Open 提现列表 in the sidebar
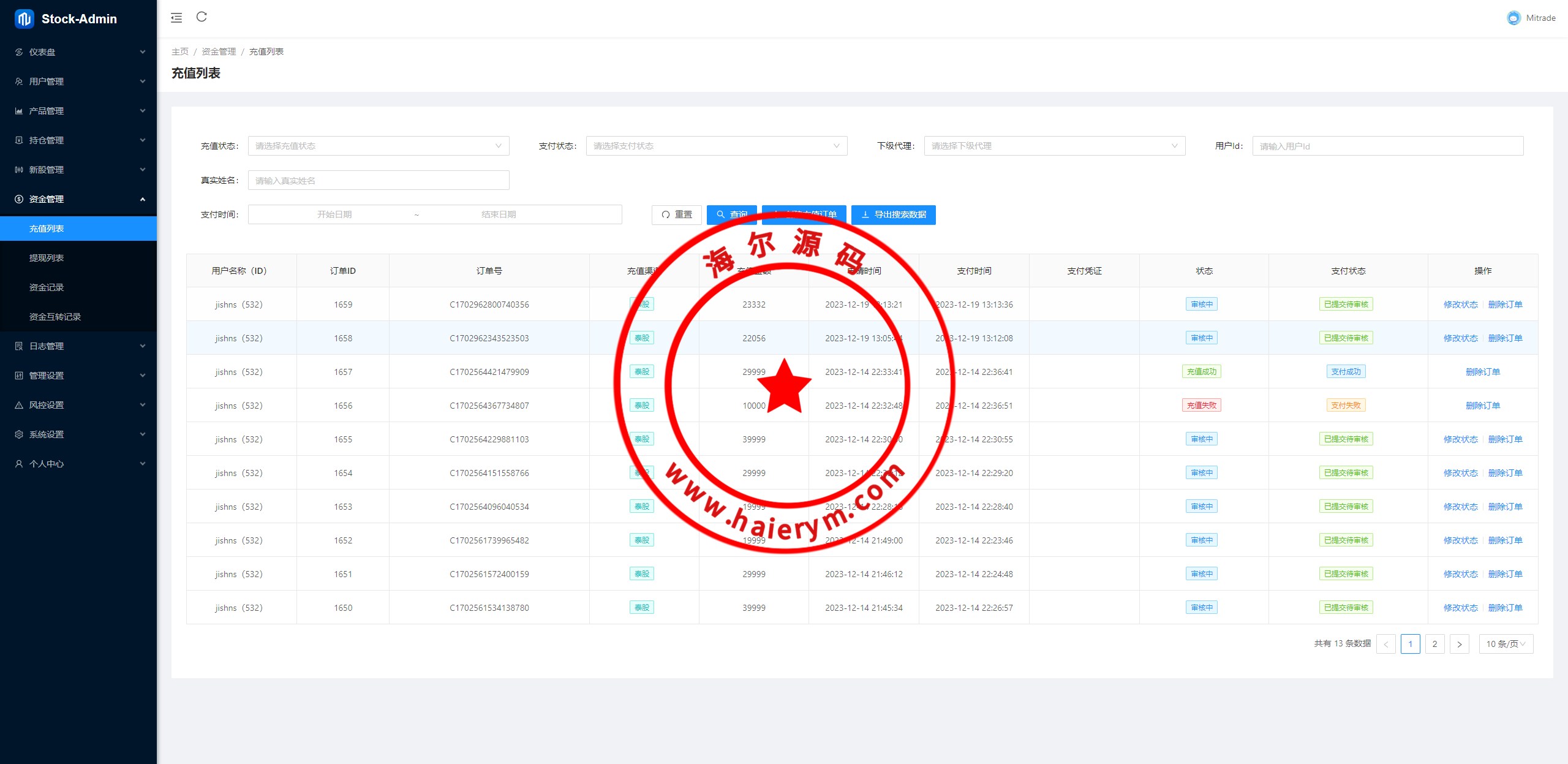Image resolution: width=1568 pixels, height=764 pixels. pos(47,258)
